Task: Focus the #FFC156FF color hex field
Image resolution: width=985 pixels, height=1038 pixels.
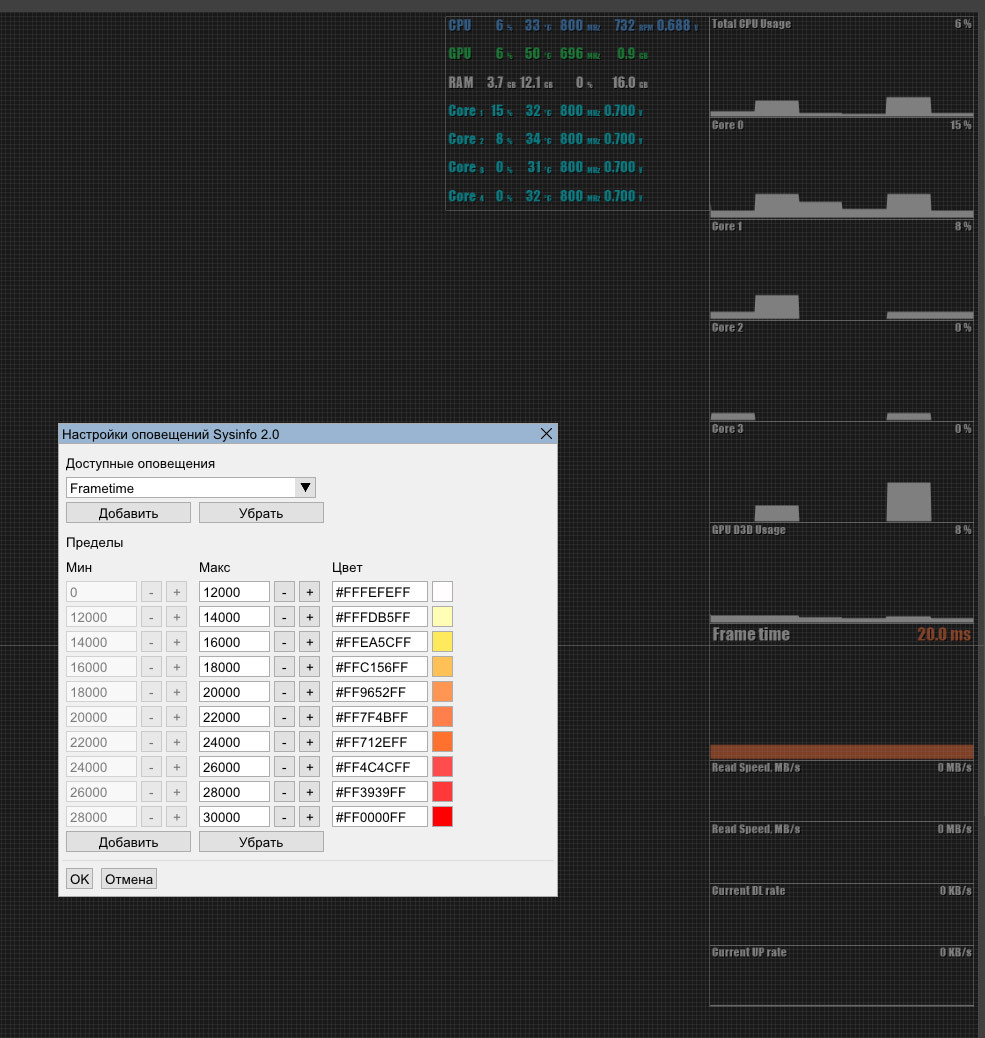Action: coord(379,667)
